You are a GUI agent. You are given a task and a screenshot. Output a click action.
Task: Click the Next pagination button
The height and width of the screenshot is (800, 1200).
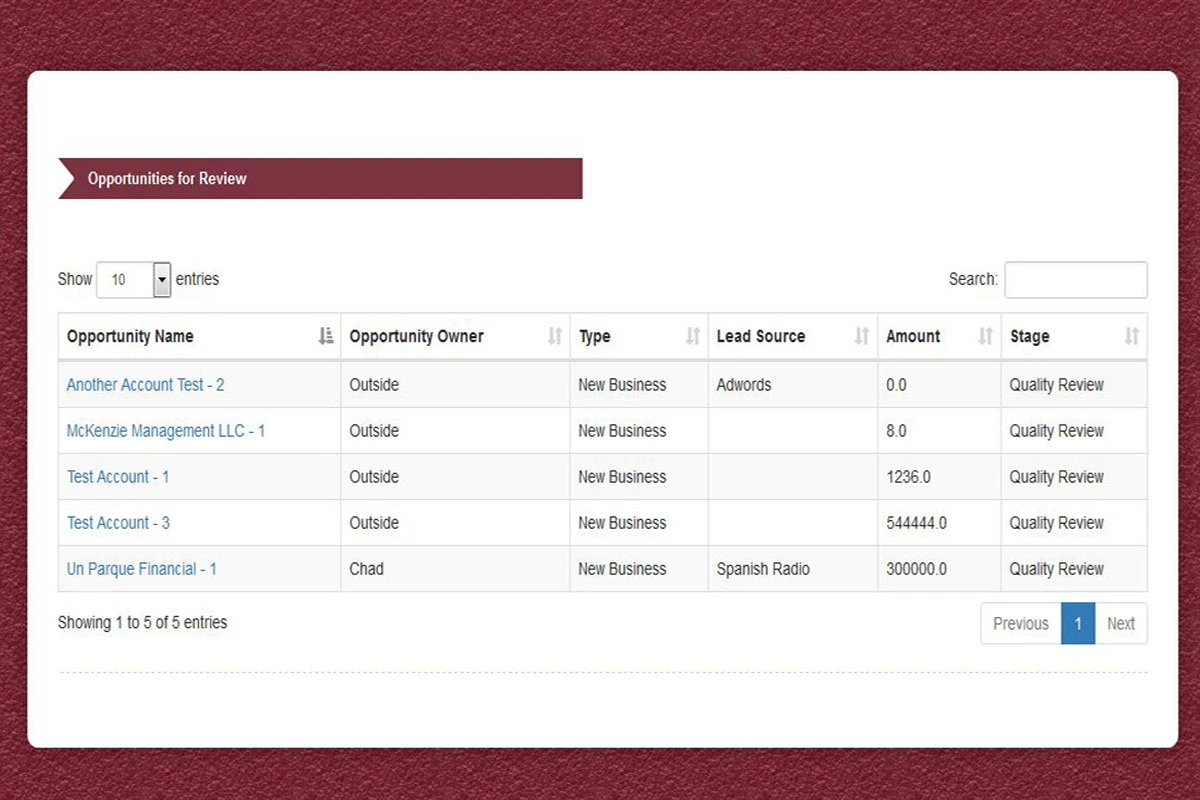coord(1120,623)
